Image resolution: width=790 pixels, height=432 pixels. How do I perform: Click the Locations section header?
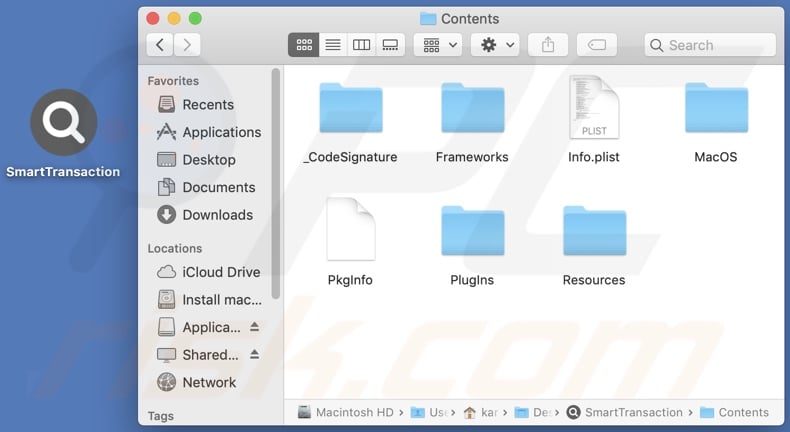point(175,249)
